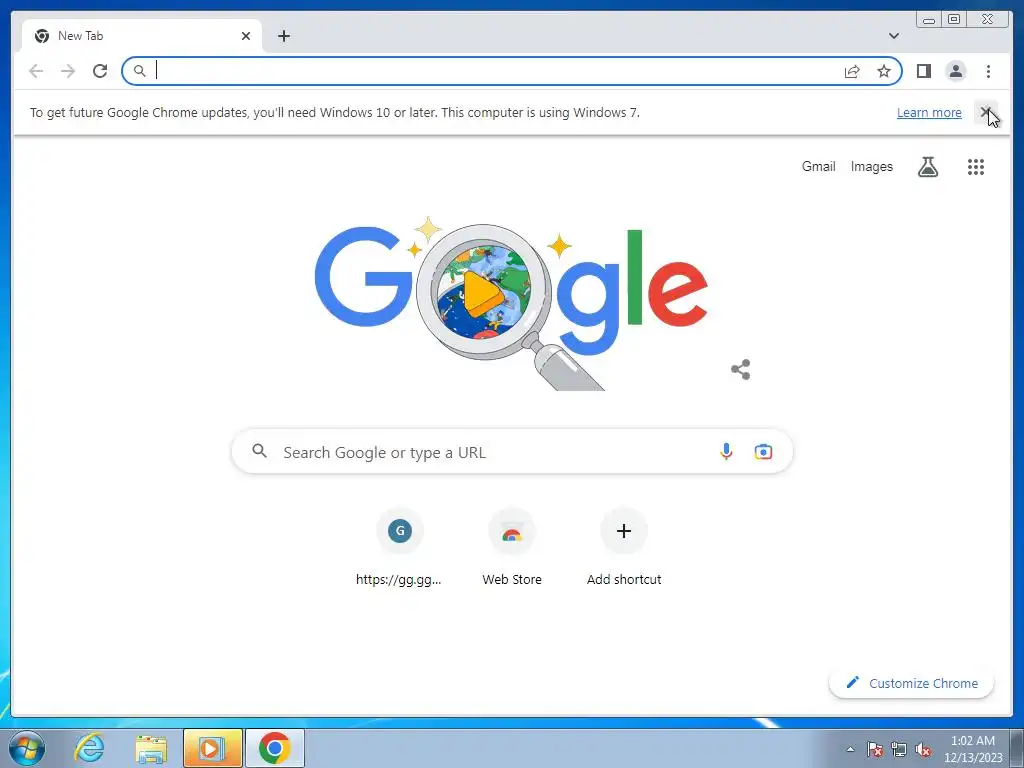Viewport: 1024px width, 768px height.
Task: Open the Learn more link
Action: (929, 112)
